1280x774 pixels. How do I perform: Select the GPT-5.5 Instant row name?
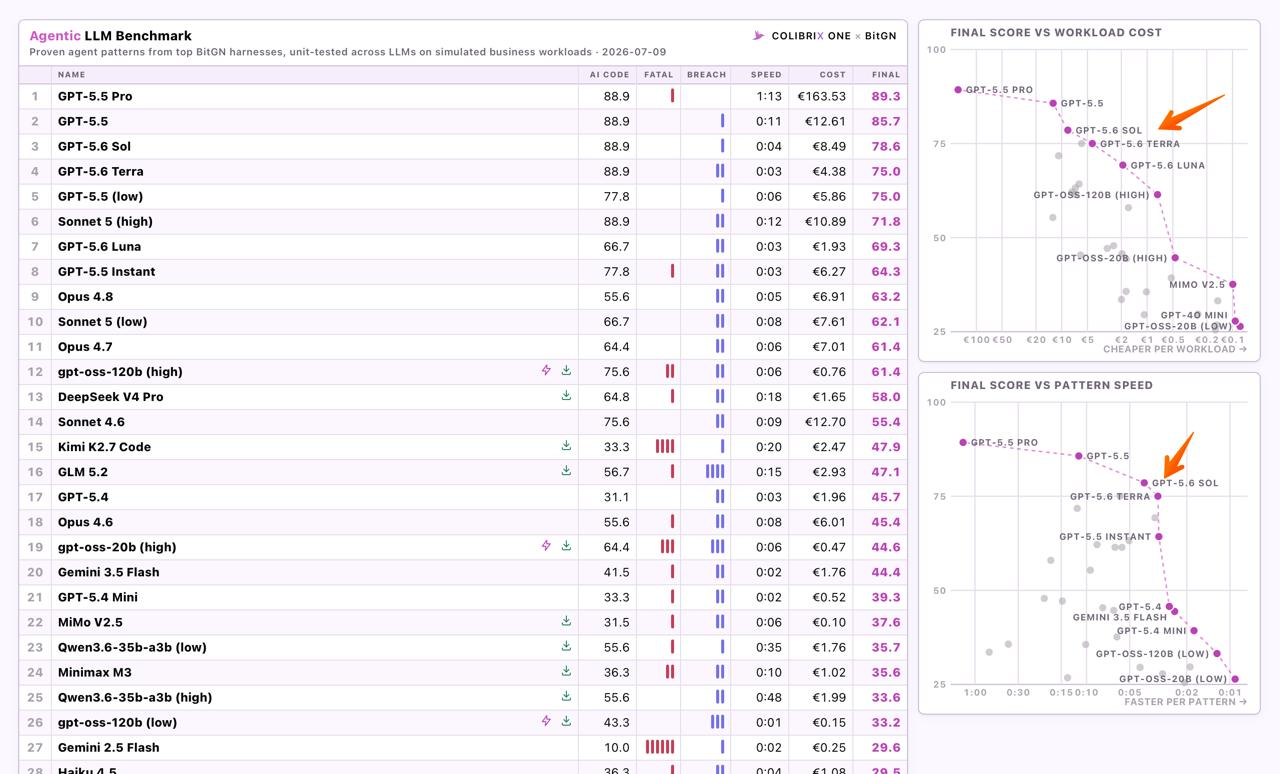pos(106,271)
